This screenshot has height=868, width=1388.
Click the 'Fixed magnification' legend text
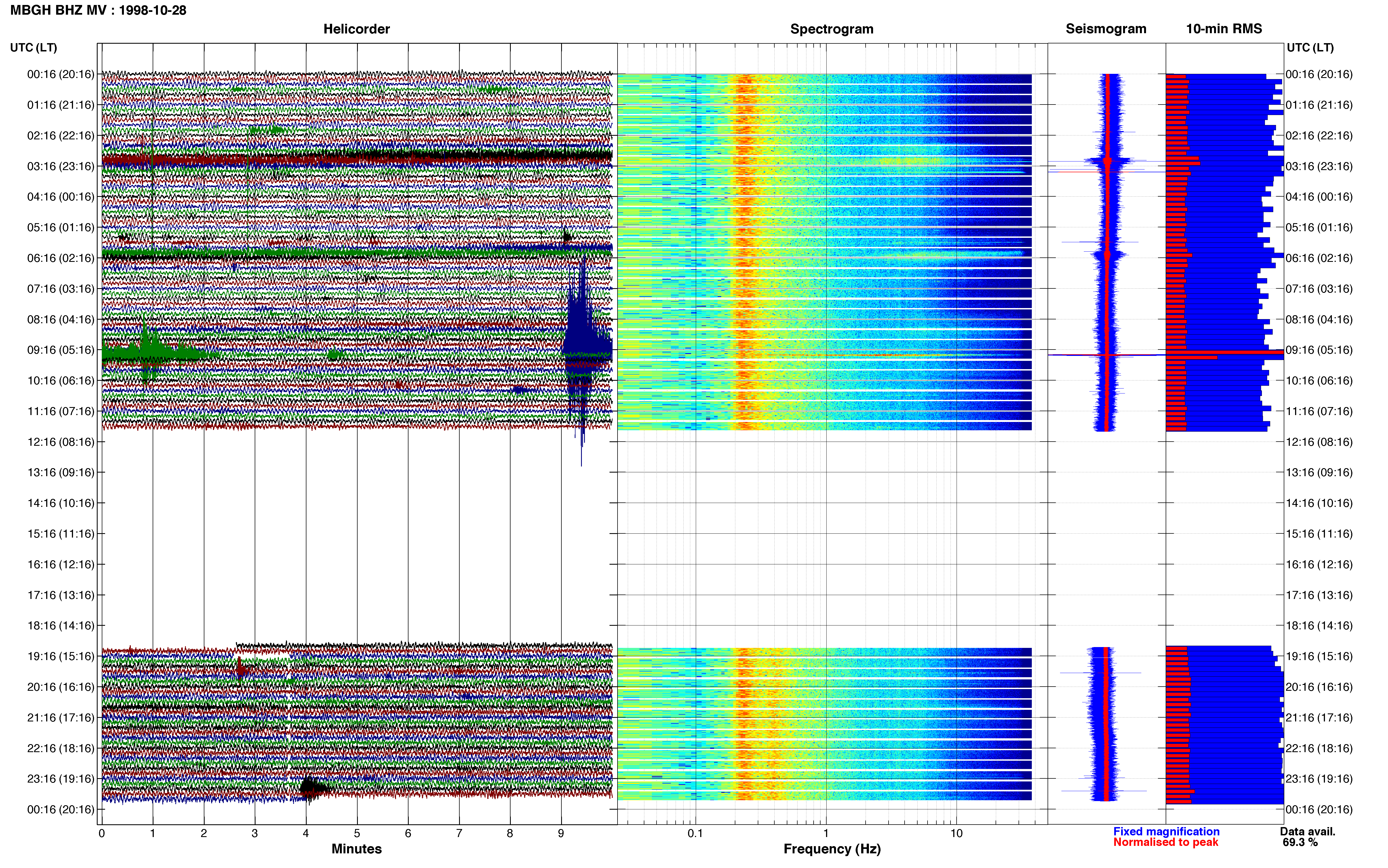pos(1166,831)
